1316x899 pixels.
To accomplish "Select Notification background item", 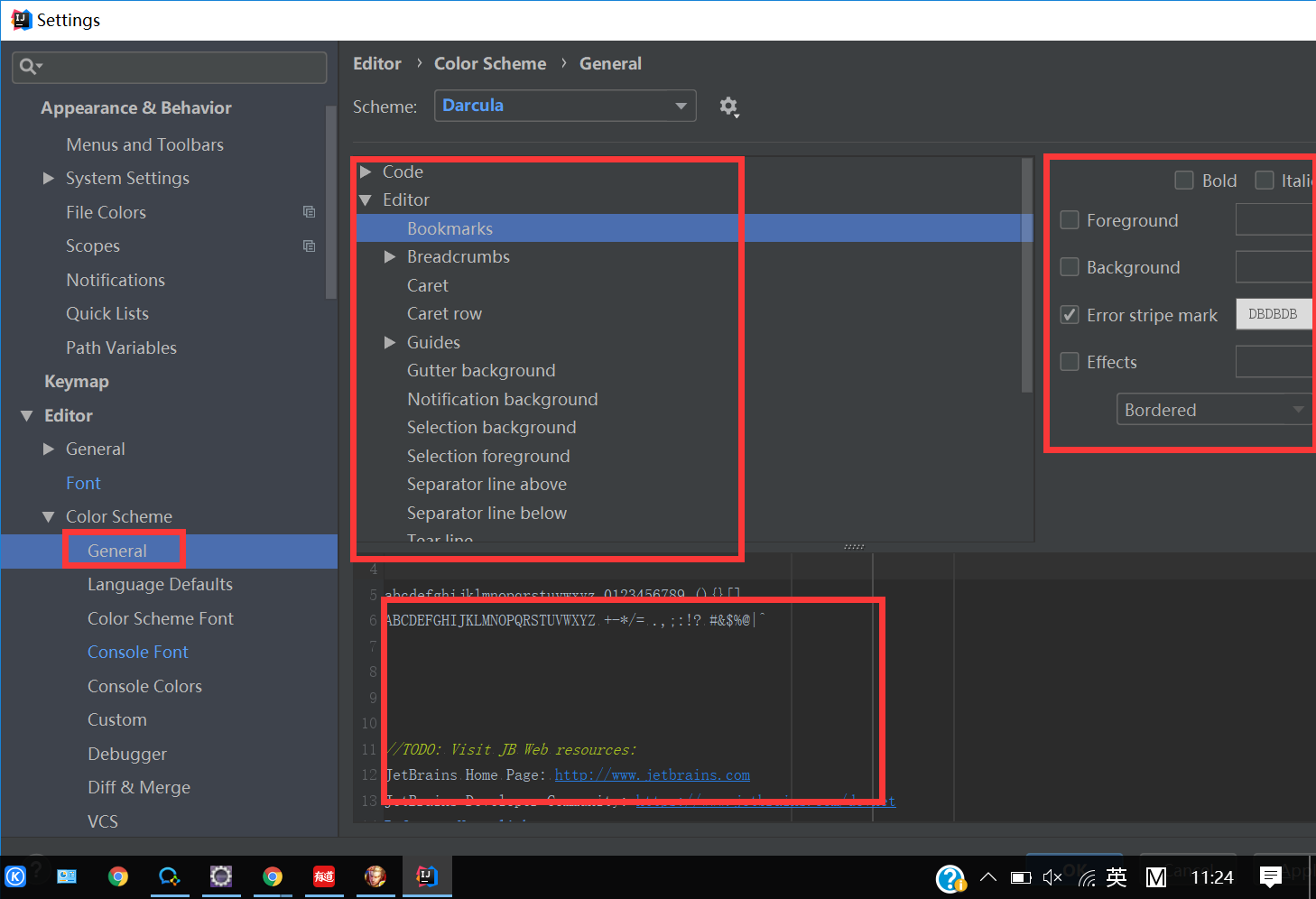I will point(502,399).
